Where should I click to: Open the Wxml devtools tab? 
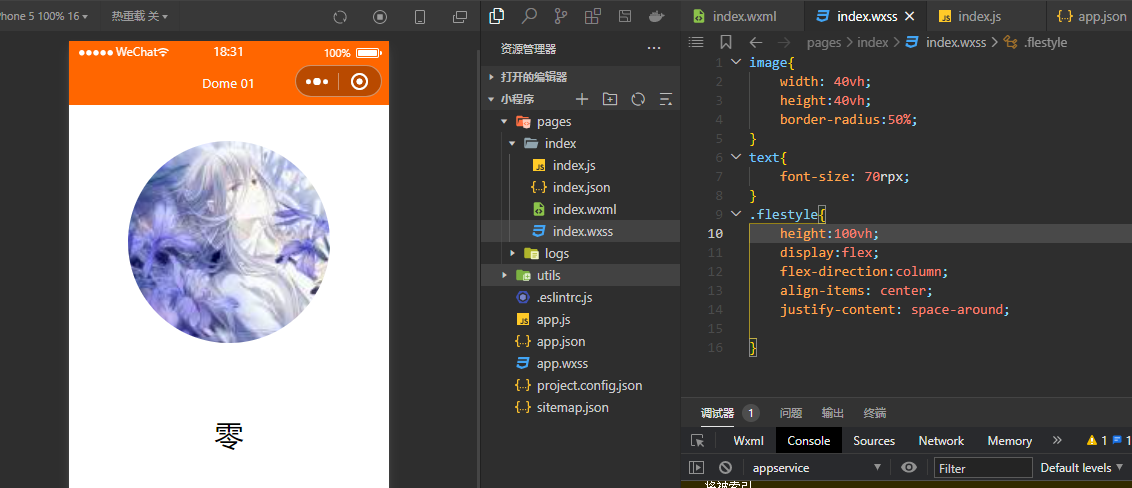[749, 440]
